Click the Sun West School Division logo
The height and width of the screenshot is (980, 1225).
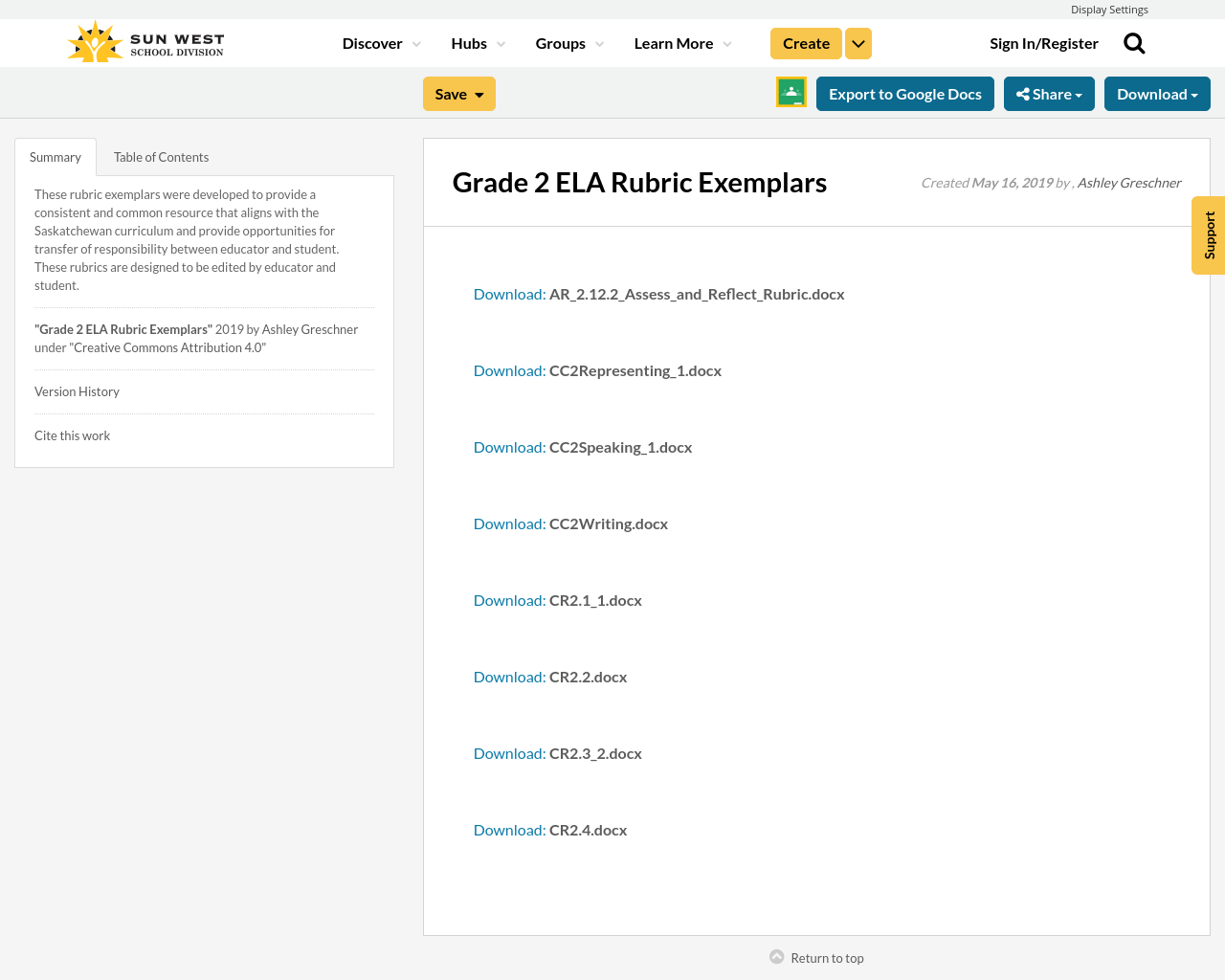click(144, 40)
